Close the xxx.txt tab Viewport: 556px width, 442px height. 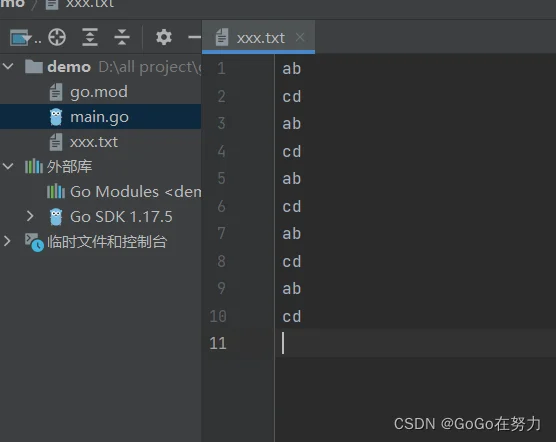pyautogui.click(x=300, y=37)
